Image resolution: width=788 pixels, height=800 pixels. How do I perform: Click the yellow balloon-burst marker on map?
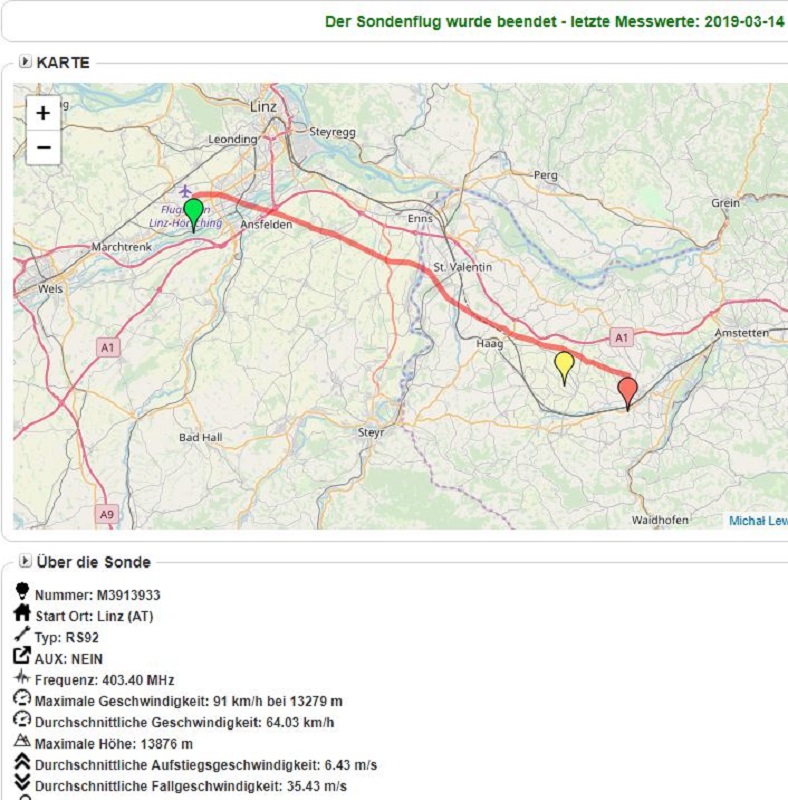[564, 368]
